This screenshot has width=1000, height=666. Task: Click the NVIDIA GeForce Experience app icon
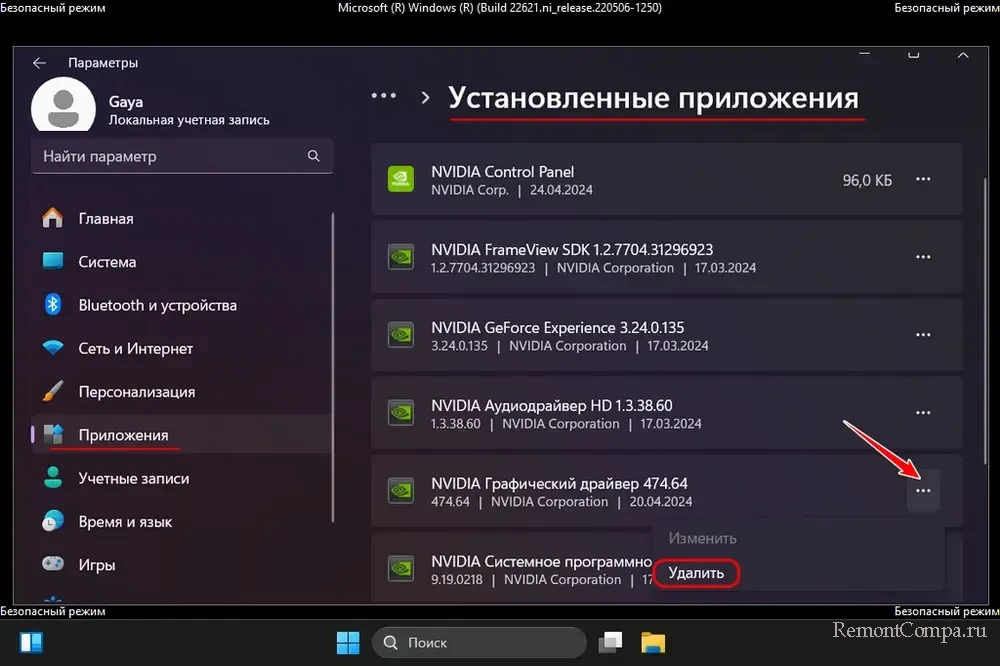401,335
